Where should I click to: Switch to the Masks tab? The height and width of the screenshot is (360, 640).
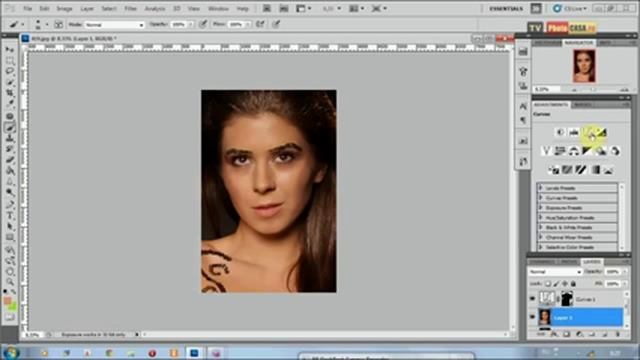tap(583, 105)
